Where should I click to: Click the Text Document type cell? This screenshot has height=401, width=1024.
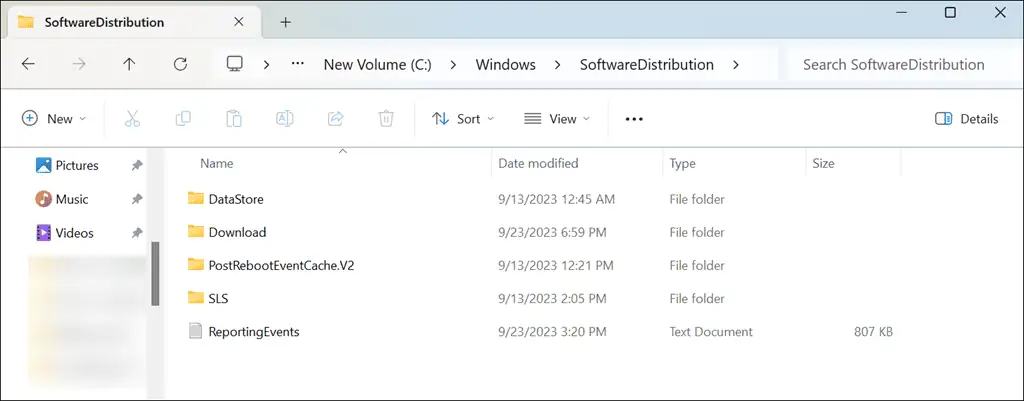click(x=711, y=332)
